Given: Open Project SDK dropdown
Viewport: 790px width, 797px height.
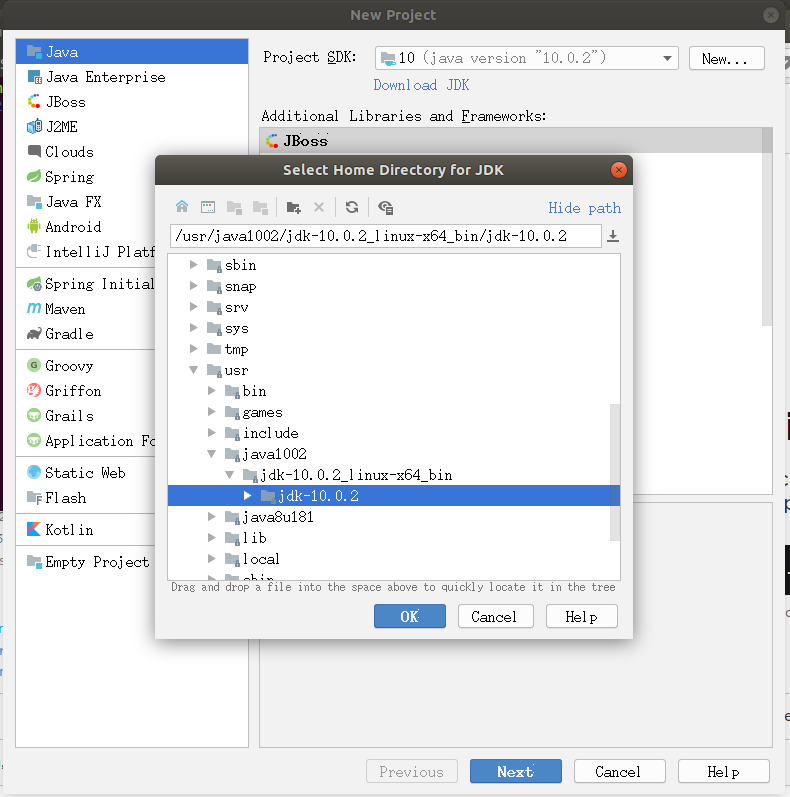Looking at the screenshot, I should coord(526,58).
